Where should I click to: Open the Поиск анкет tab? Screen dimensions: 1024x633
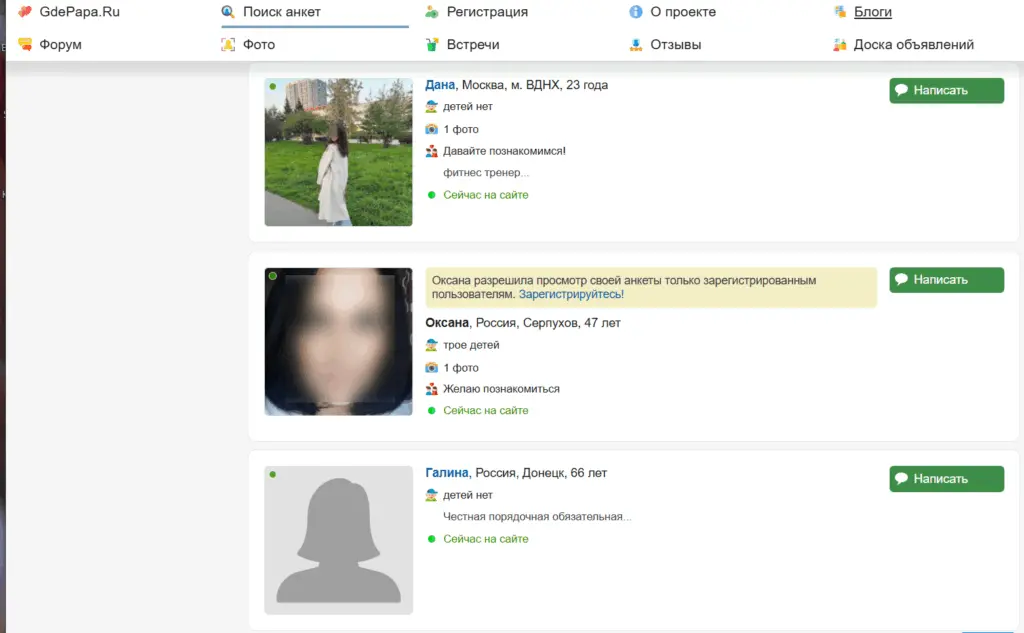pos(282,12)
